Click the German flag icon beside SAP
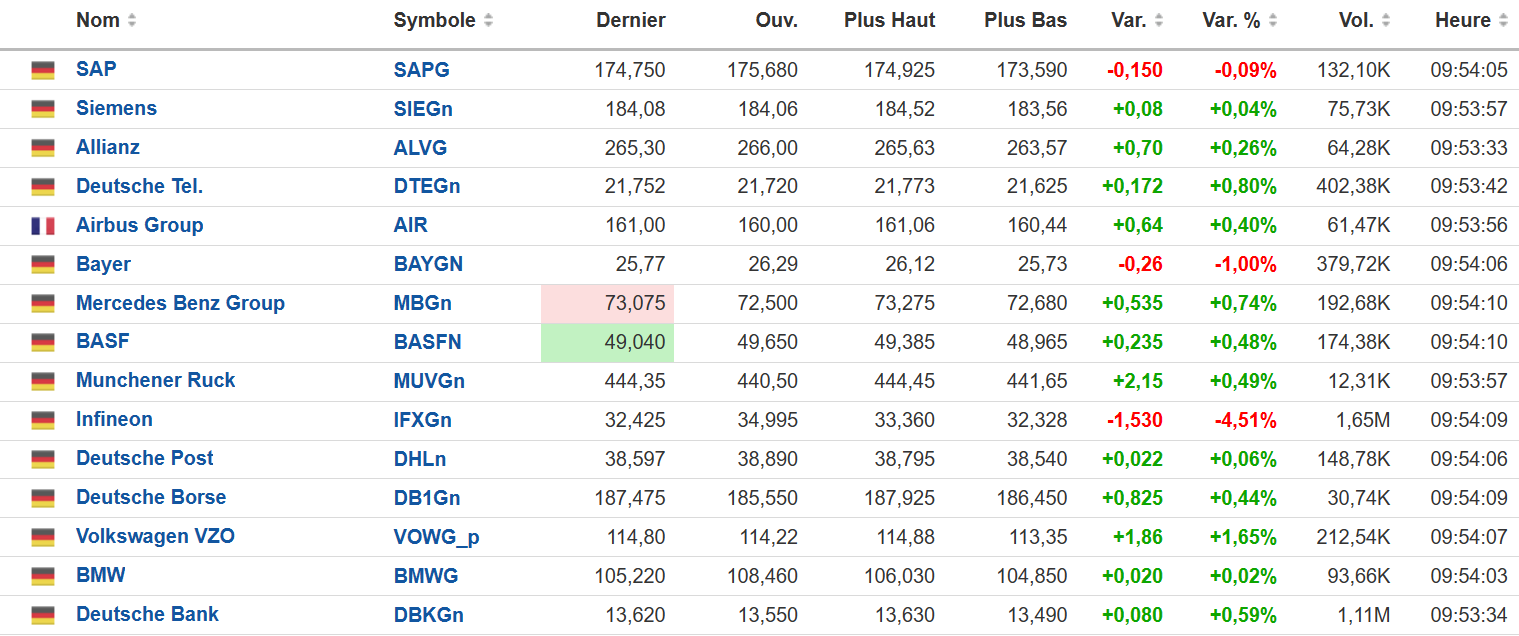Image resolution: width=1519 pixels, height=636 pixels. point(42,70)
